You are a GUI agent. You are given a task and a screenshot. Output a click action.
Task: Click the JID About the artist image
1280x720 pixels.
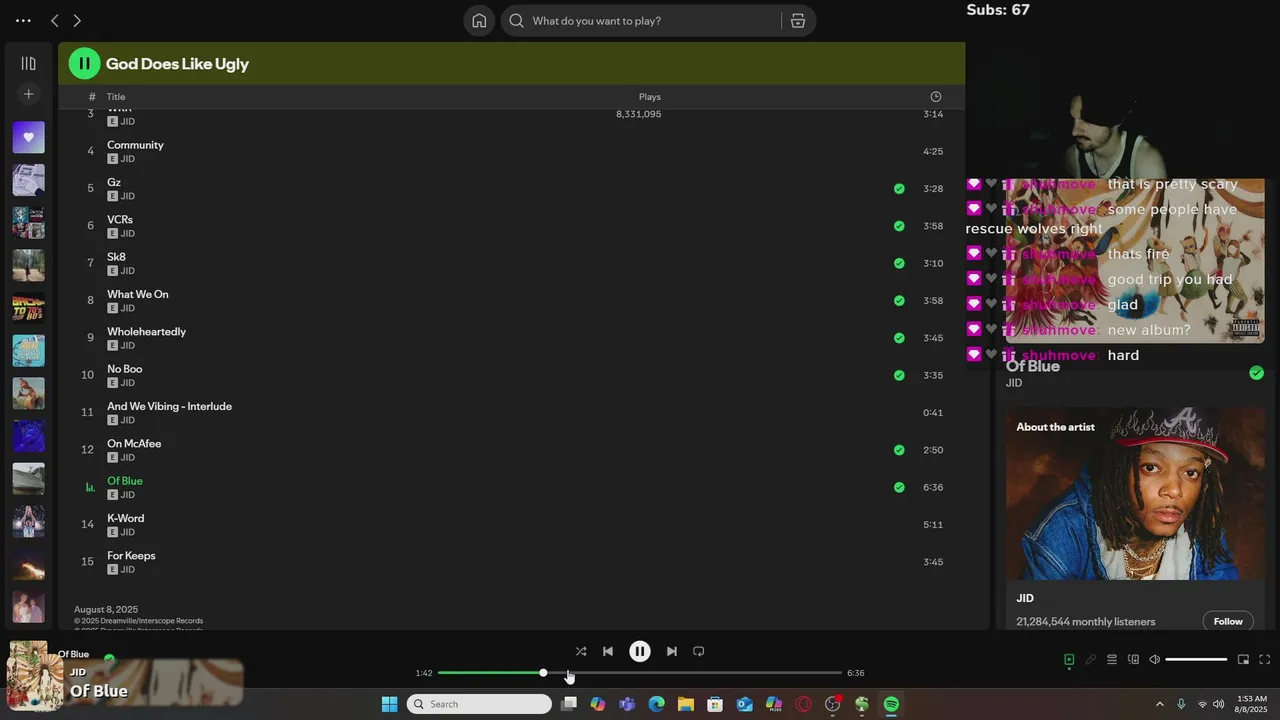click(1135, 493)
